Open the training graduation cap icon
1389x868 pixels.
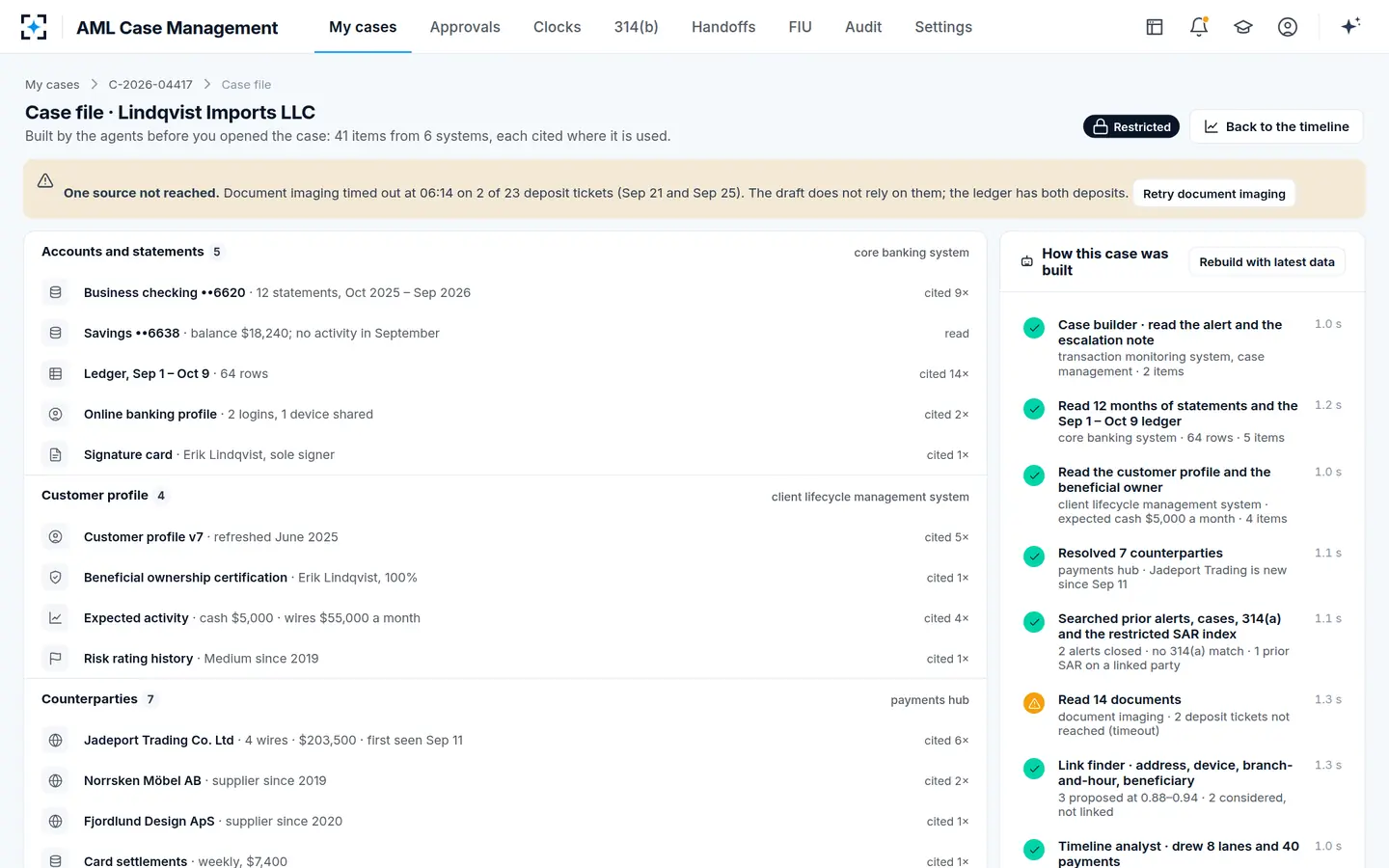click(x=1243, y=27)
